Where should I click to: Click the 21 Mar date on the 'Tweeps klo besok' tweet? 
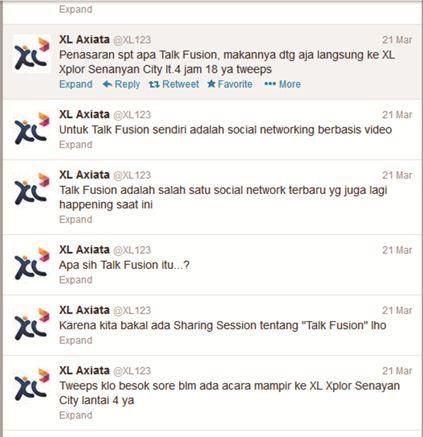[x=397, y=371]
